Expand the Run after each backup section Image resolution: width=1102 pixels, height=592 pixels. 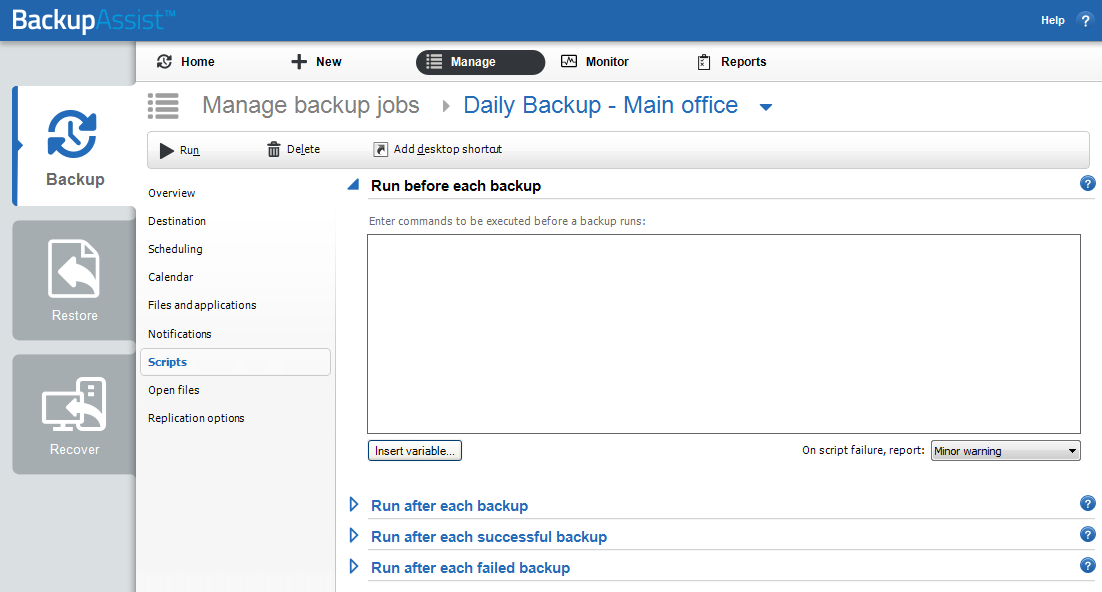[353, 505]
